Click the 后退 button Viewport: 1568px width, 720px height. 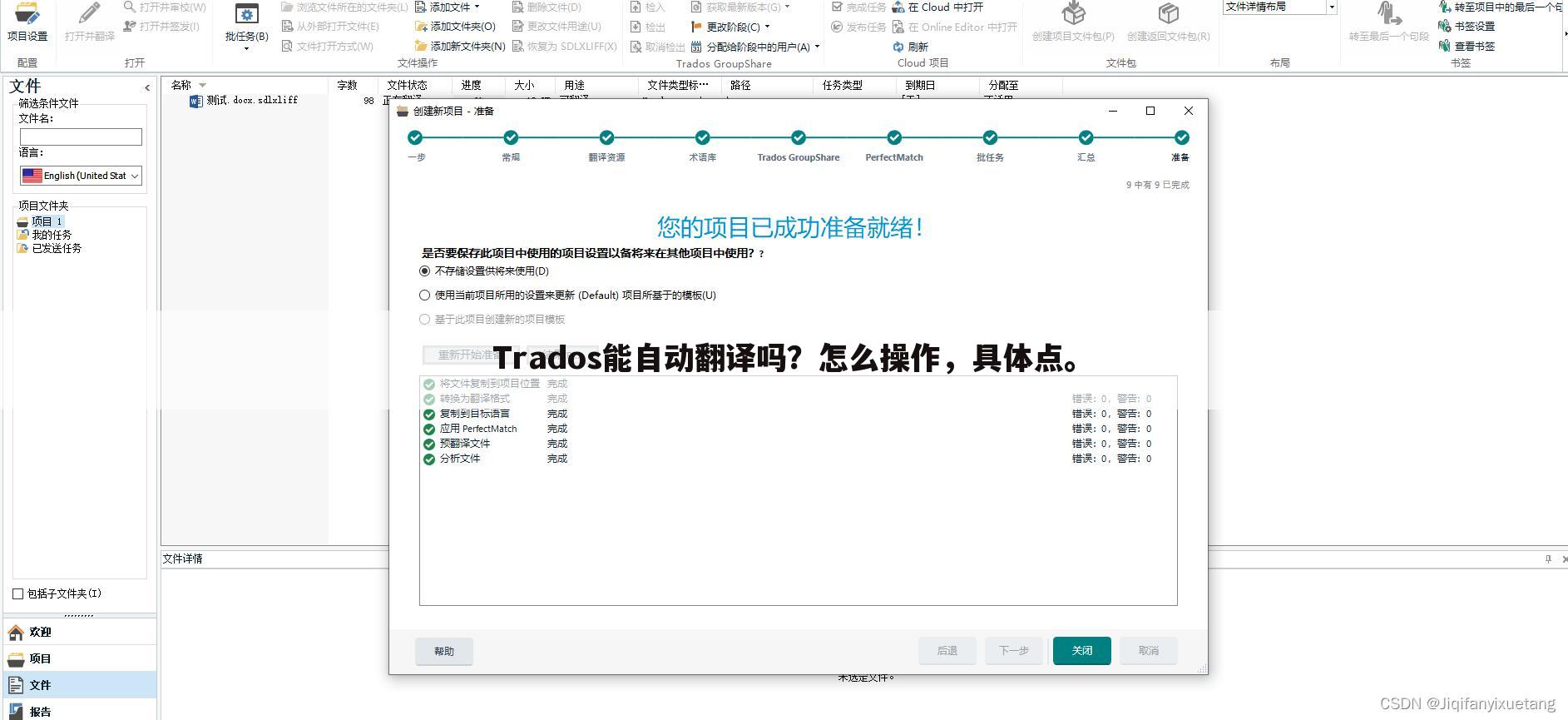point(947,651)
